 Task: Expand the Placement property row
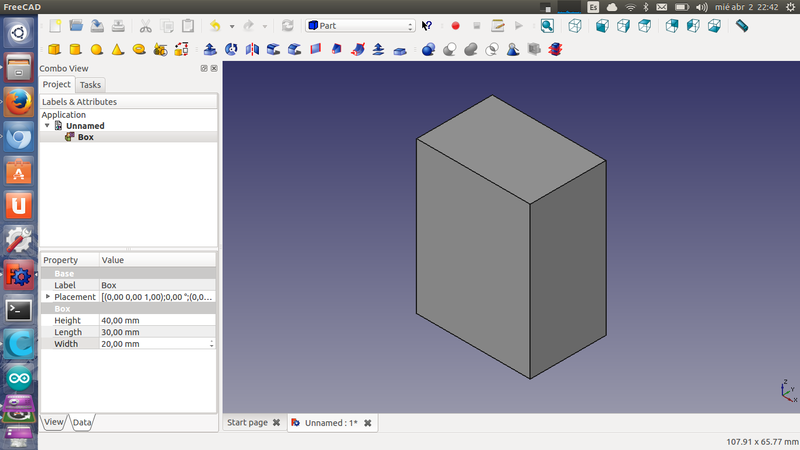pos(47,297)
